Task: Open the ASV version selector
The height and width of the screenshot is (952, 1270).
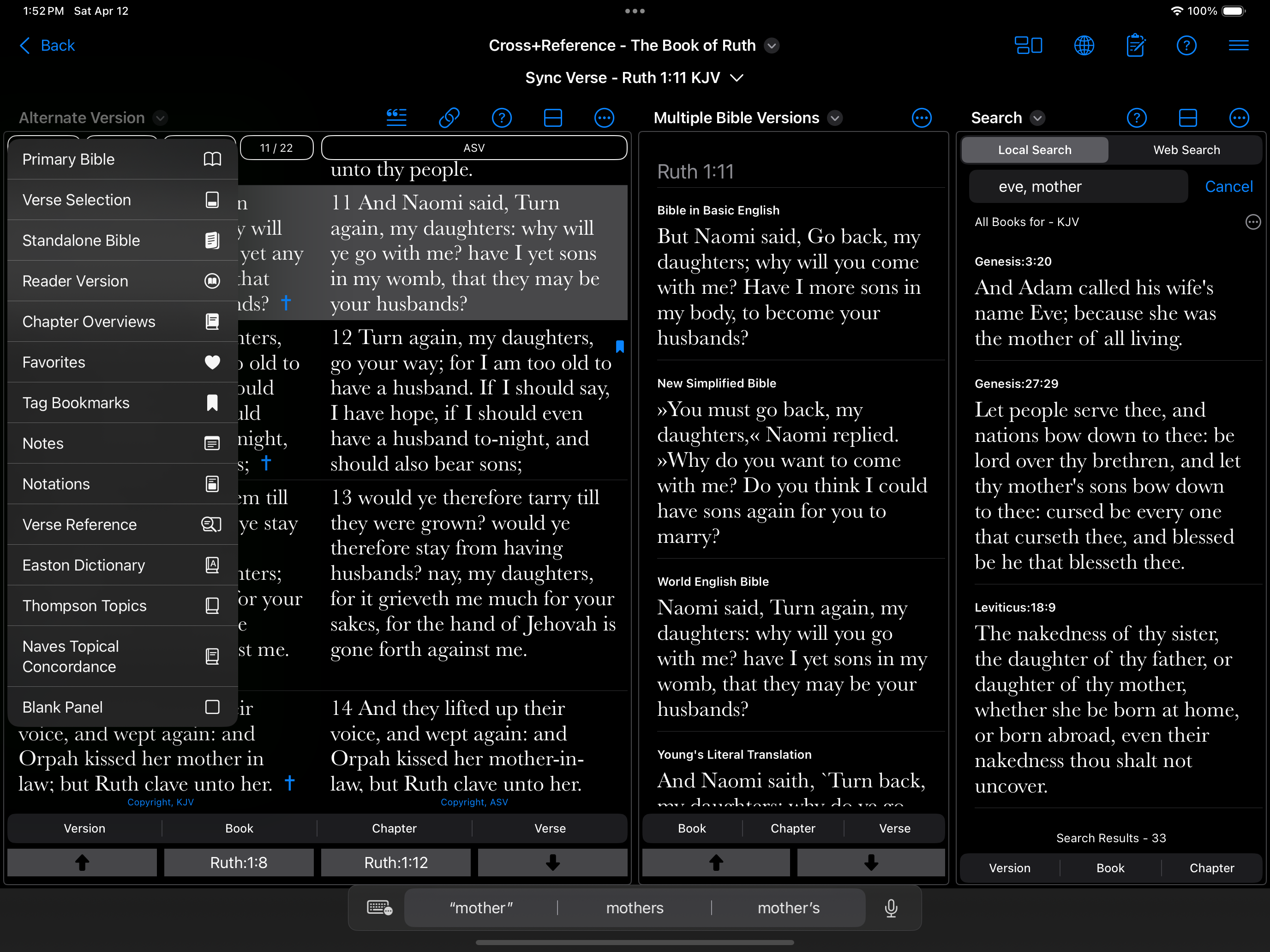Action: pos(473,148)
